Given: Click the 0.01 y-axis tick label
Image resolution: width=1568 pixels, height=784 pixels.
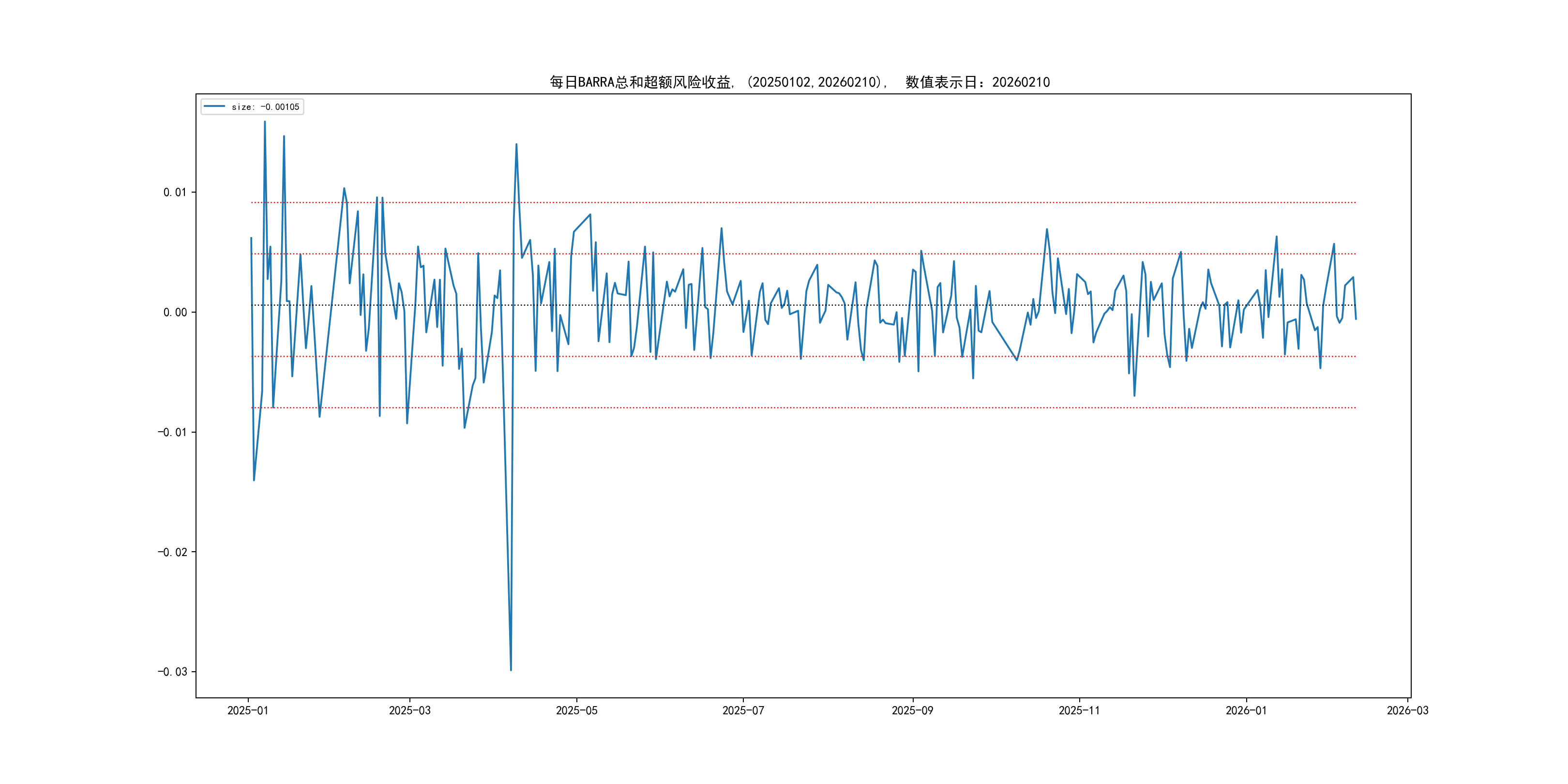Looking at the screenshot, I should tap(175, 192).
